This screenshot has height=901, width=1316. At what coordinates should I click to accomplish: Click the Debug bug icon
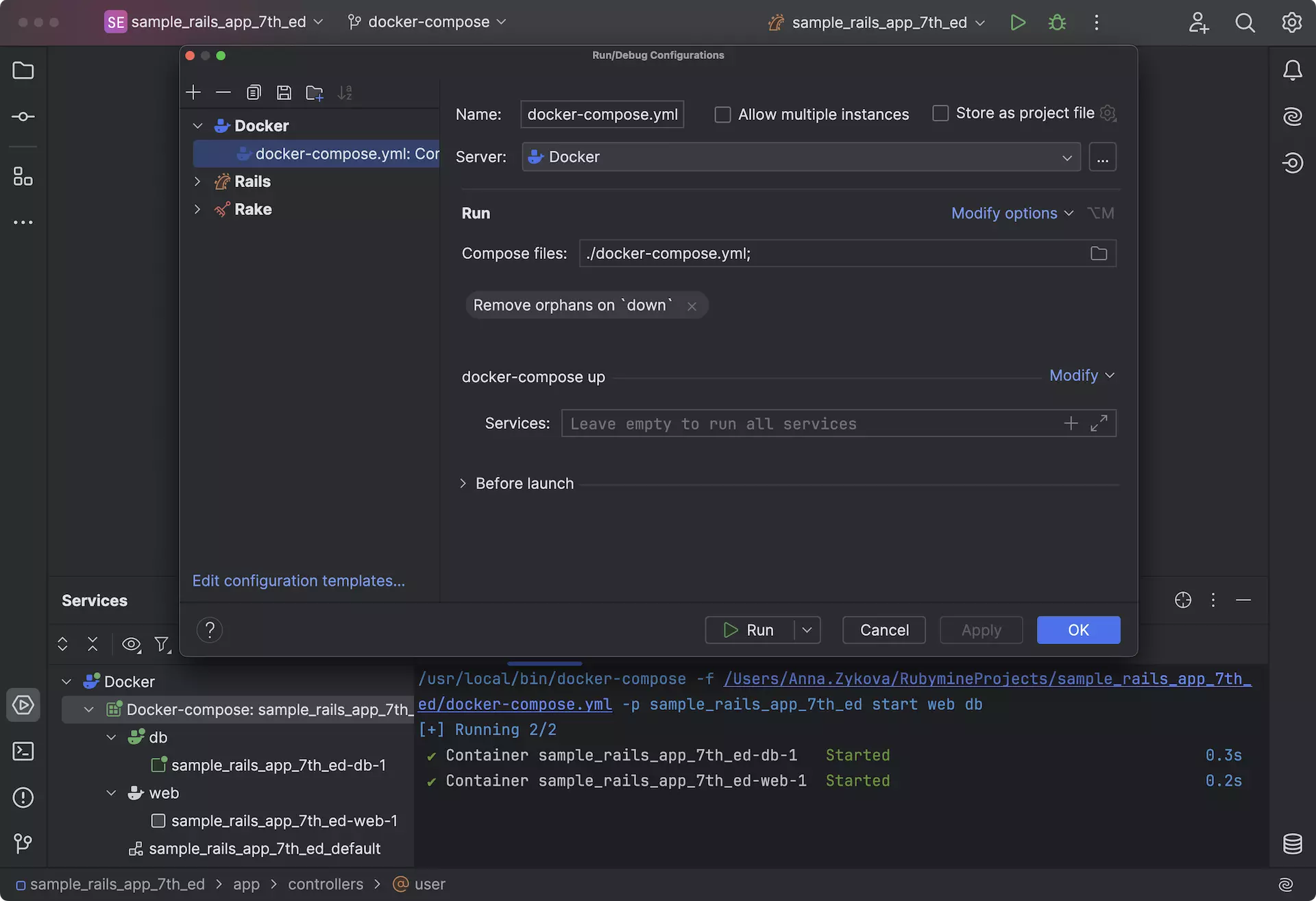(1057, 23)
